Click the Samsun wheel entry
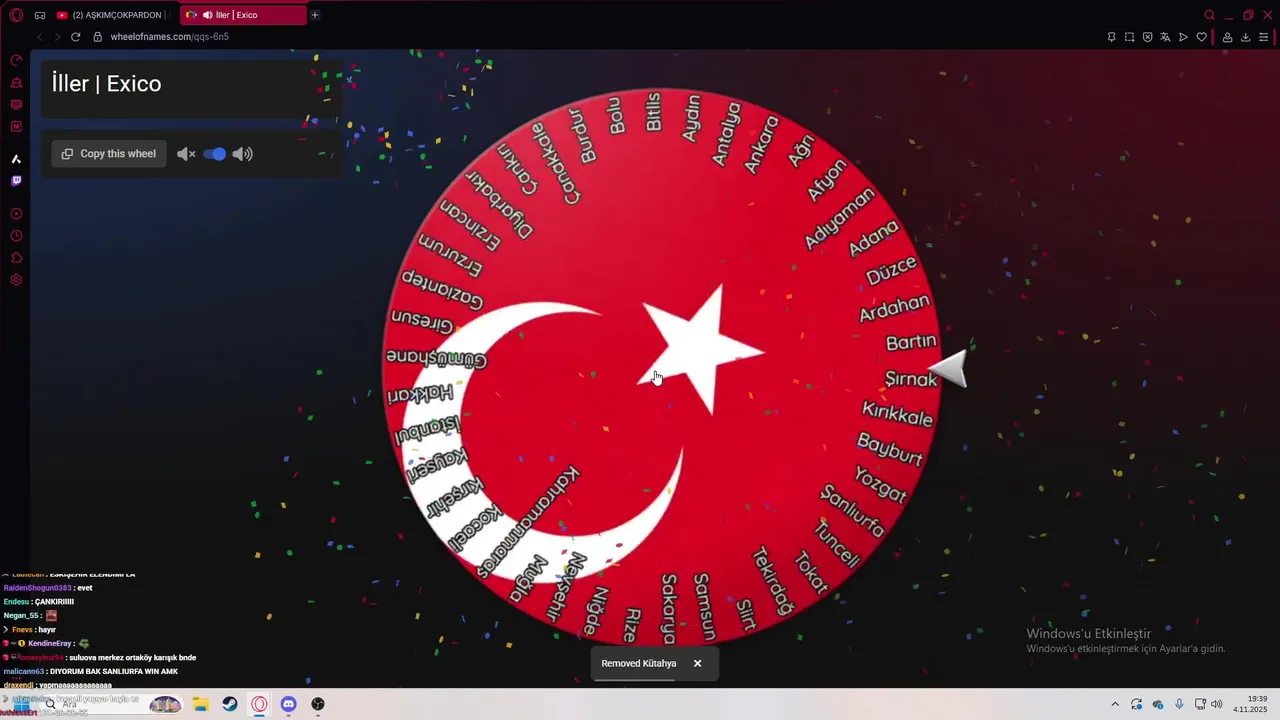The width and height of the screenshot is (1280, 720). tap(704, 606)
